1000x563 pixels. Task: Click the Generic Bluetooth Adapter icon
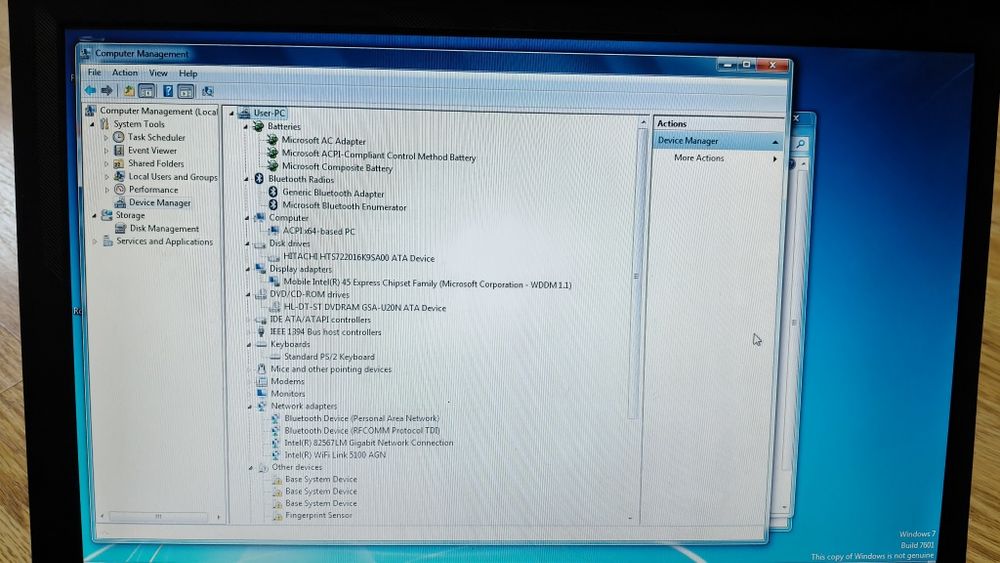(x=273, y=192)
